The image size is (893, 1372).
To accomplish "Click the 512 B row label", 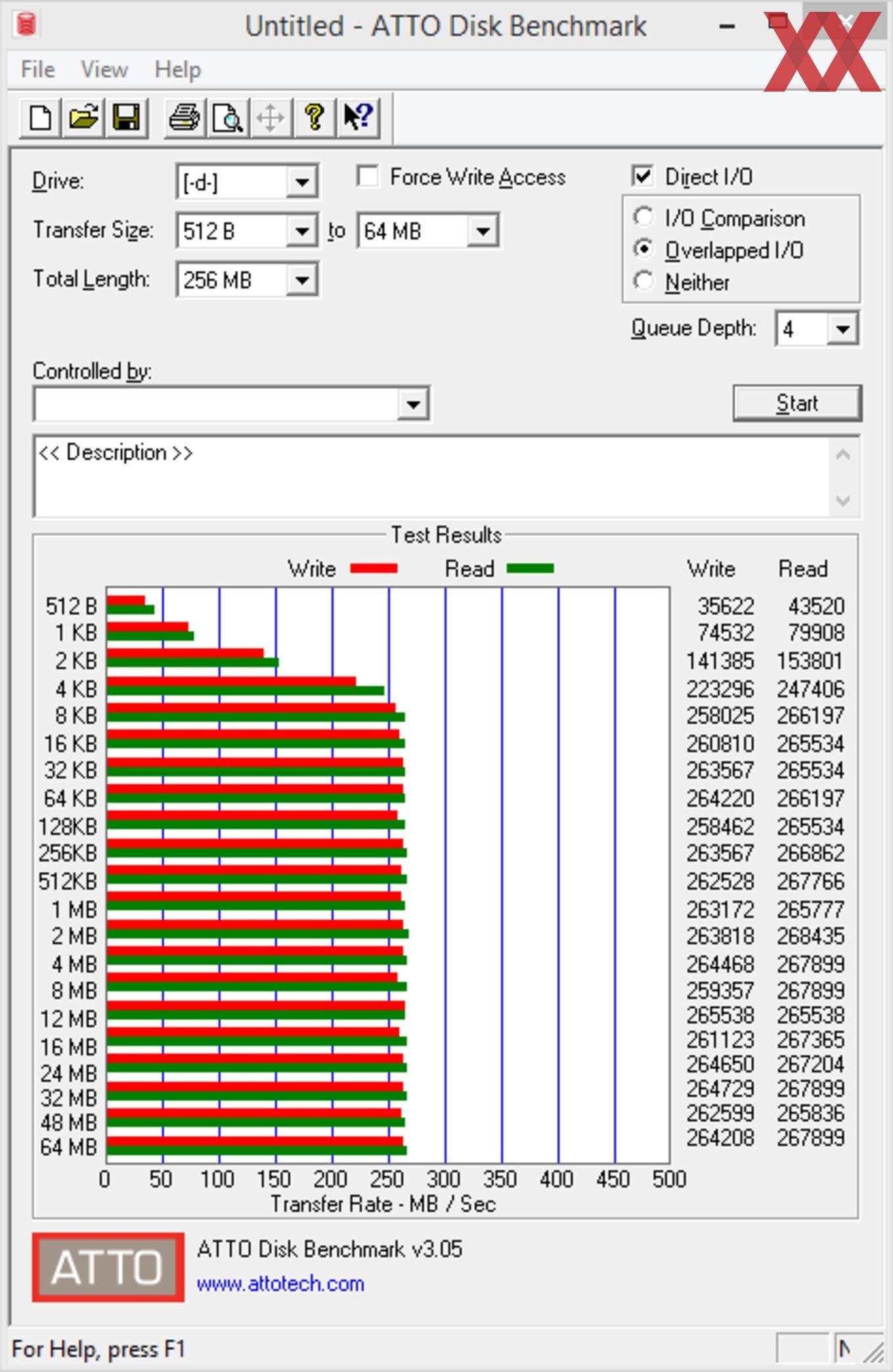I will tap(71, 606).
